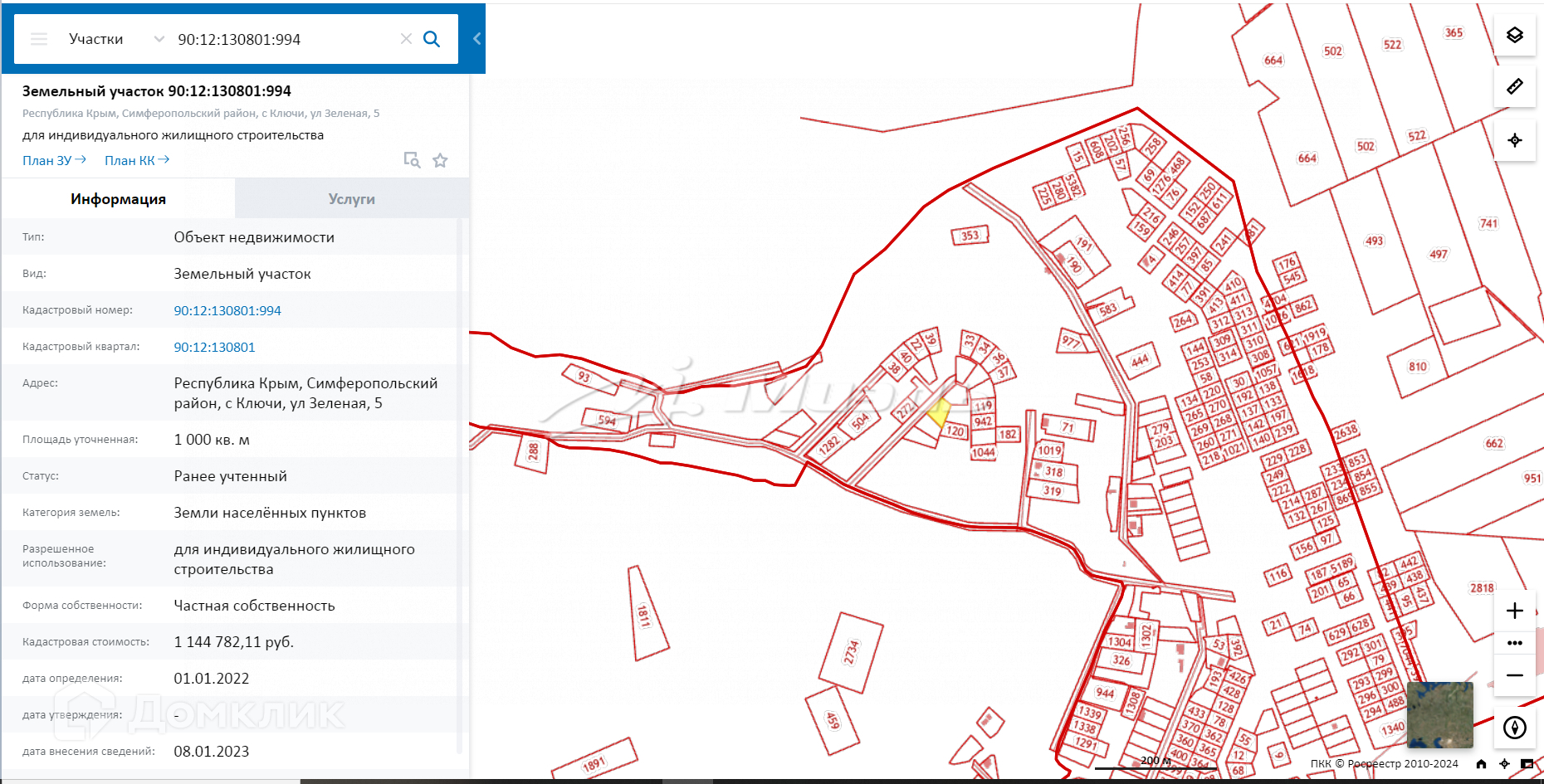1544x784 pixels.
Task: Open cadastral quarter 90:12:130801 link
Action: click(x=214, y=347)
